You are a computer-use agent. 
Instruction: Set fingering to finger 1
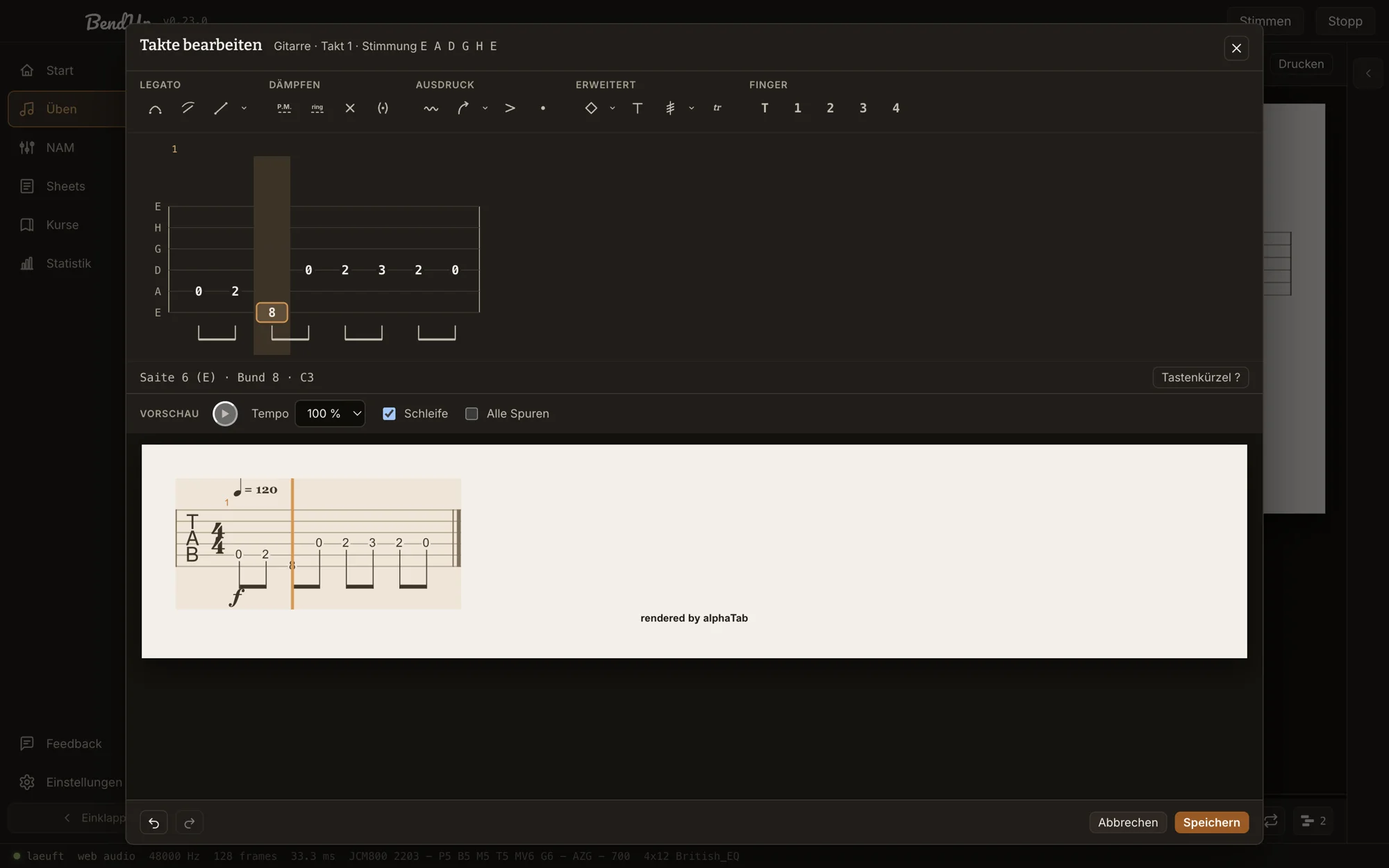pos(797,108)
